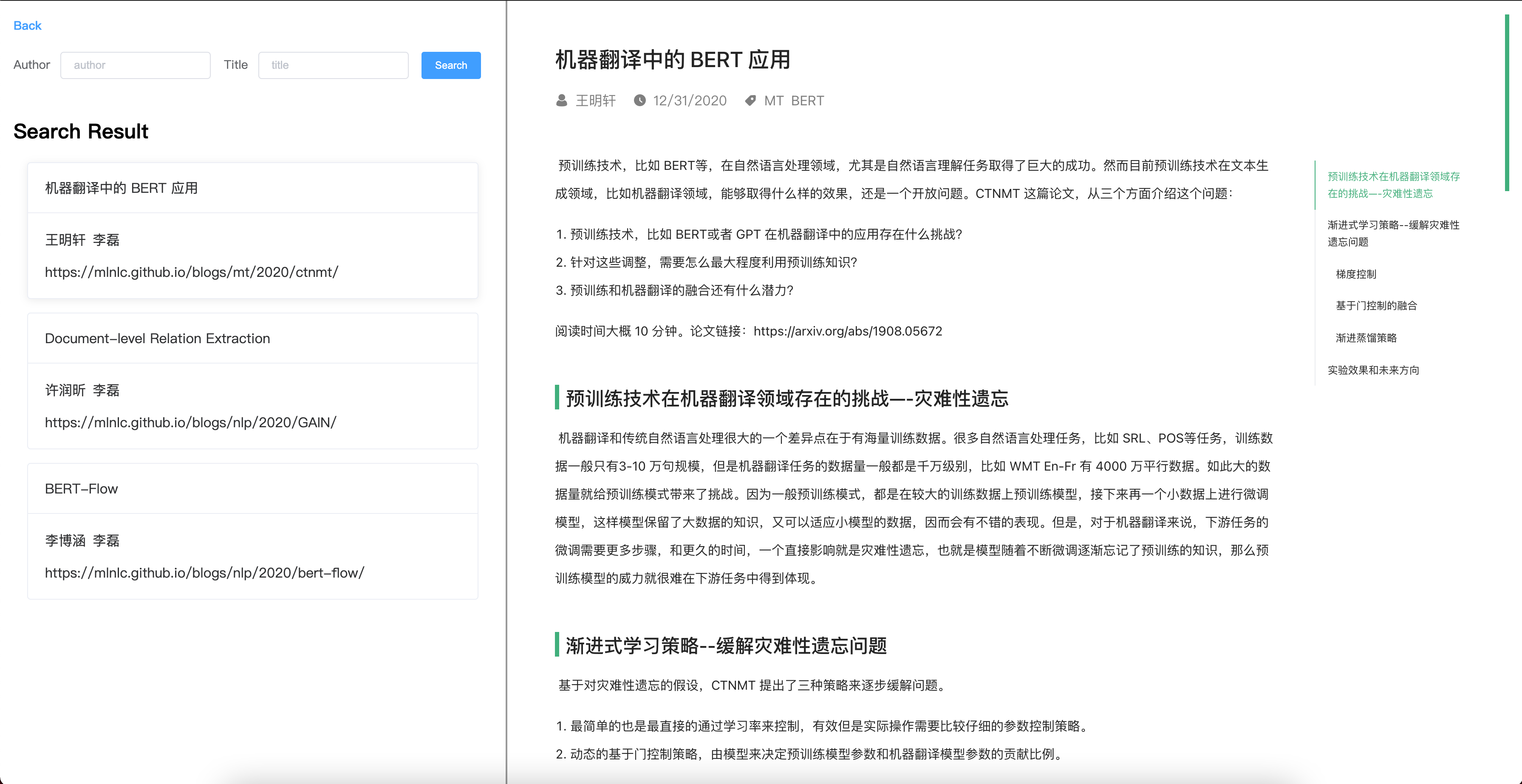The height and width of the screenshot is (784, 1522).
Task: Jump to 基于门控制的融合 in sidebar outline
Action: point(1376,305)
